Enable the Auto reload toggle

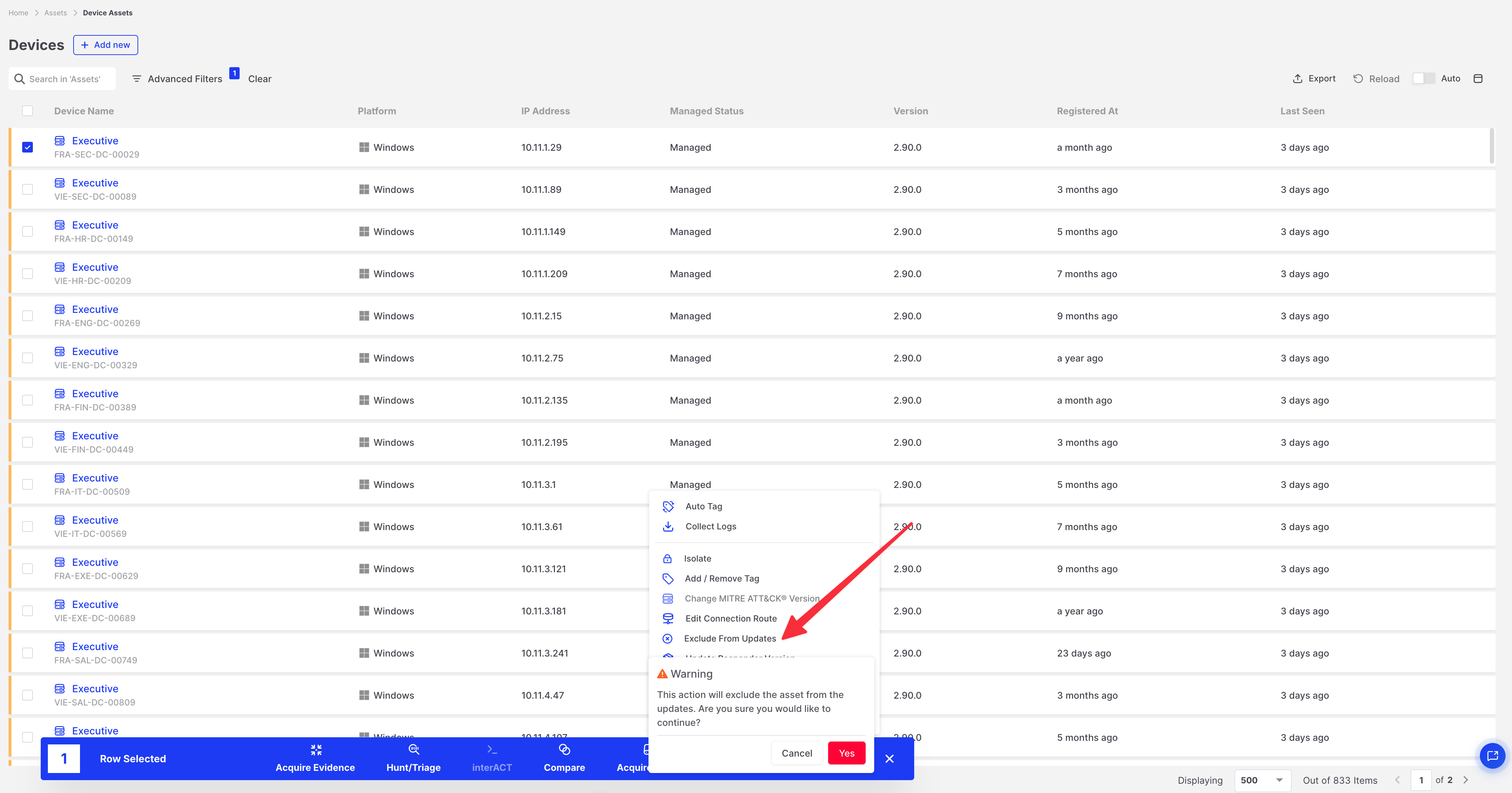1423,79
